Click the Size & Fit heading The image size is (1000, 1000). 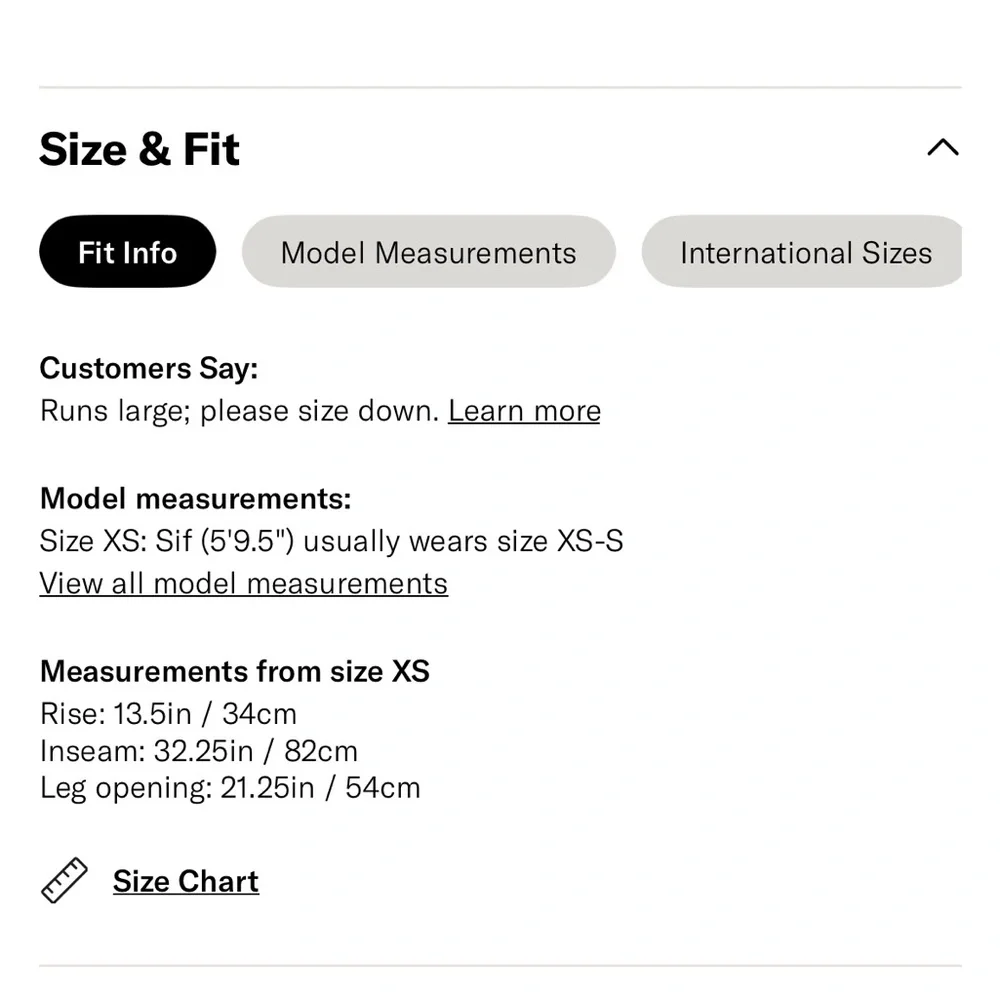140,150
